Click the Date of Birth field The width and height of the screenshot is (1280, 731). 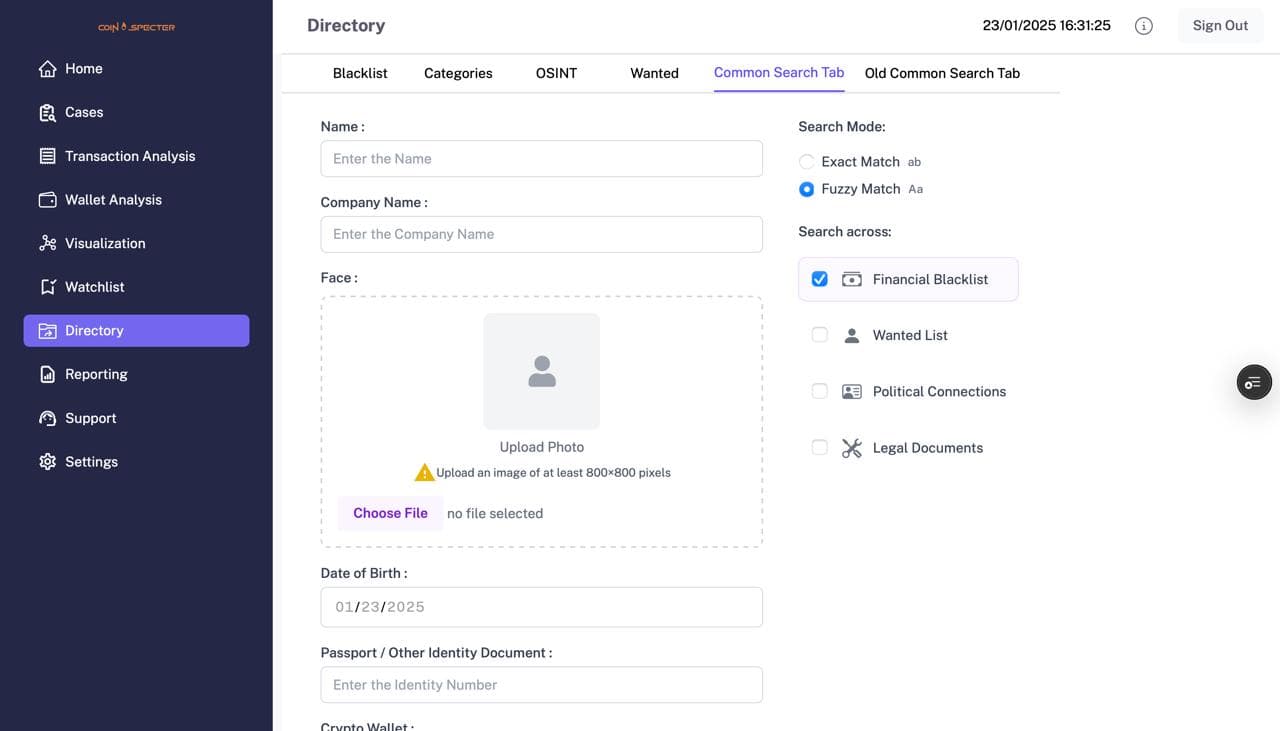pyautogui.click(x=541, y=607)
